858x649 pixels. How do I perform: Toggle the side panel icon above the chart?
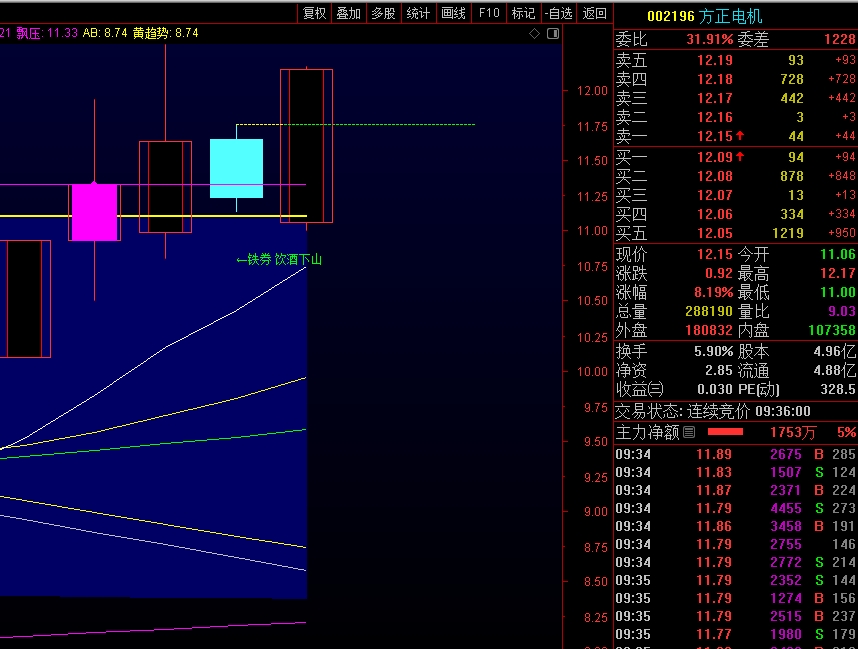[553, 33]
